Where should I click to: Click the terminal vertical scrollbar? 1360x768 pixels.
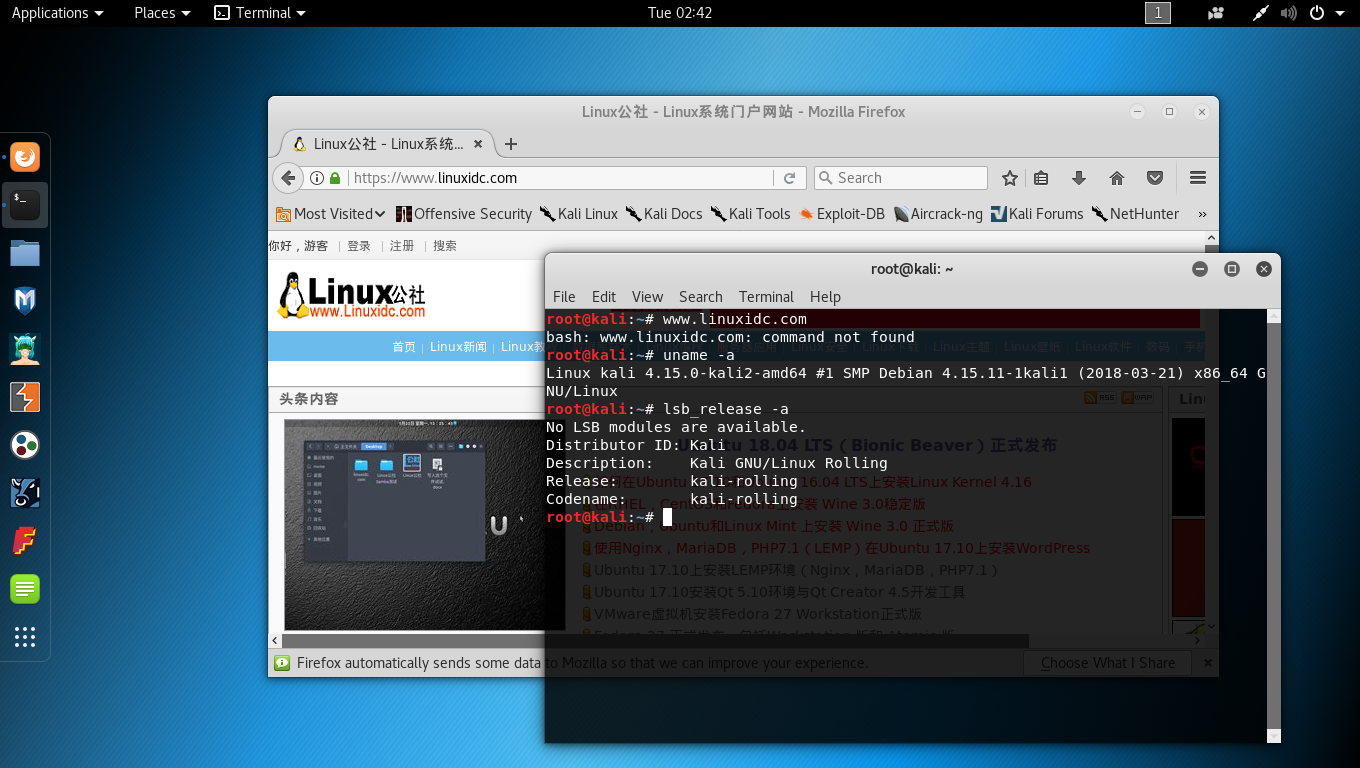(x=1273, y=526)
